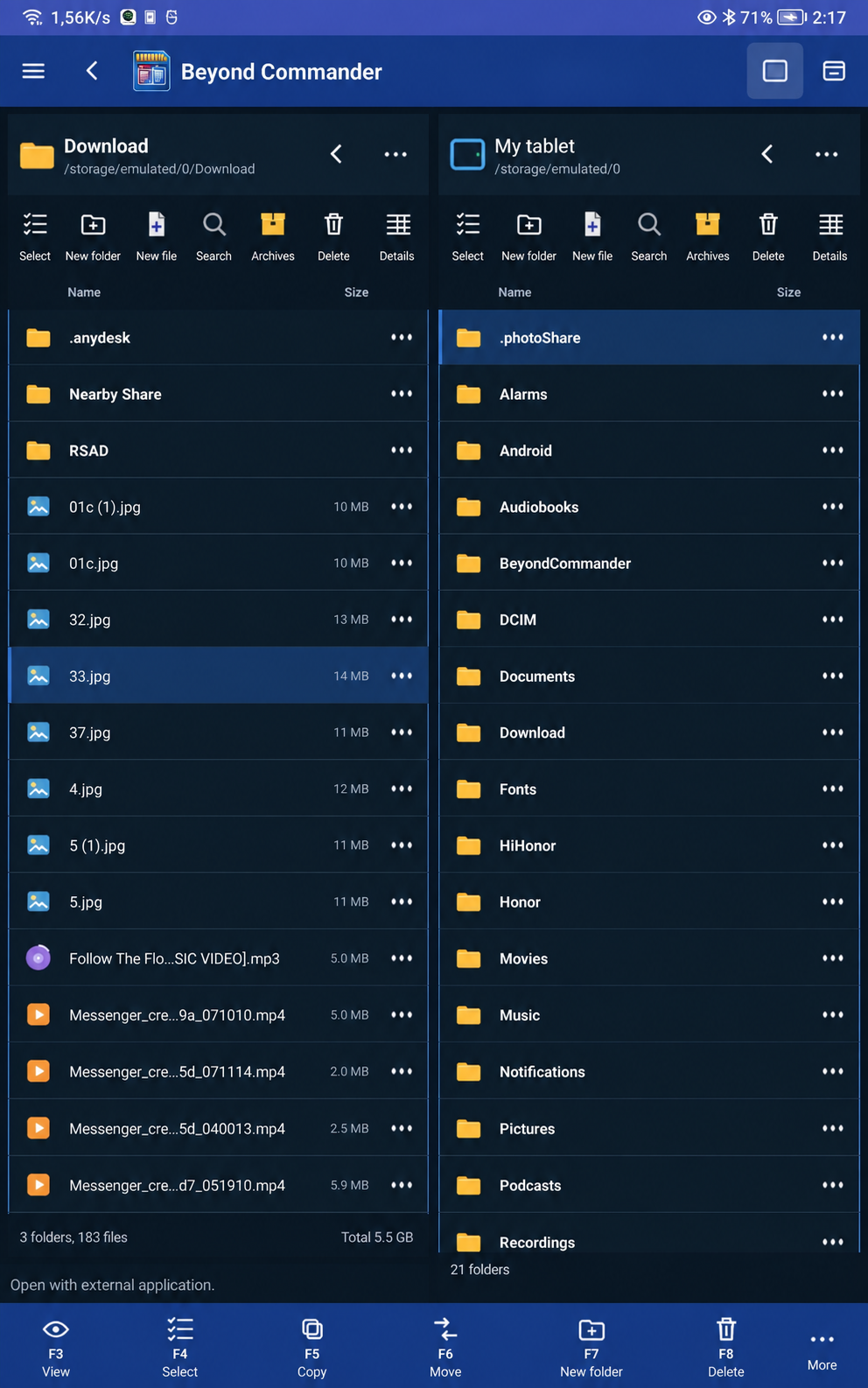
Task: Tap F6 Move at the bottom bar
Action: click(x=445, y=1348)
